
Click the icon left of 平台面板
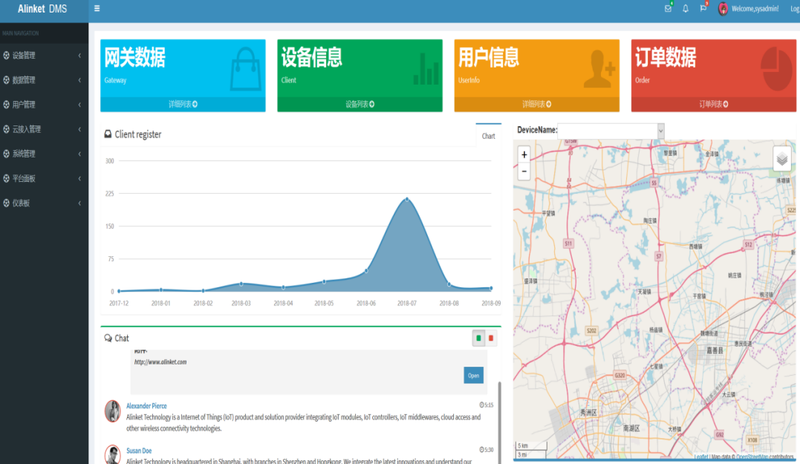coord(6,178)
